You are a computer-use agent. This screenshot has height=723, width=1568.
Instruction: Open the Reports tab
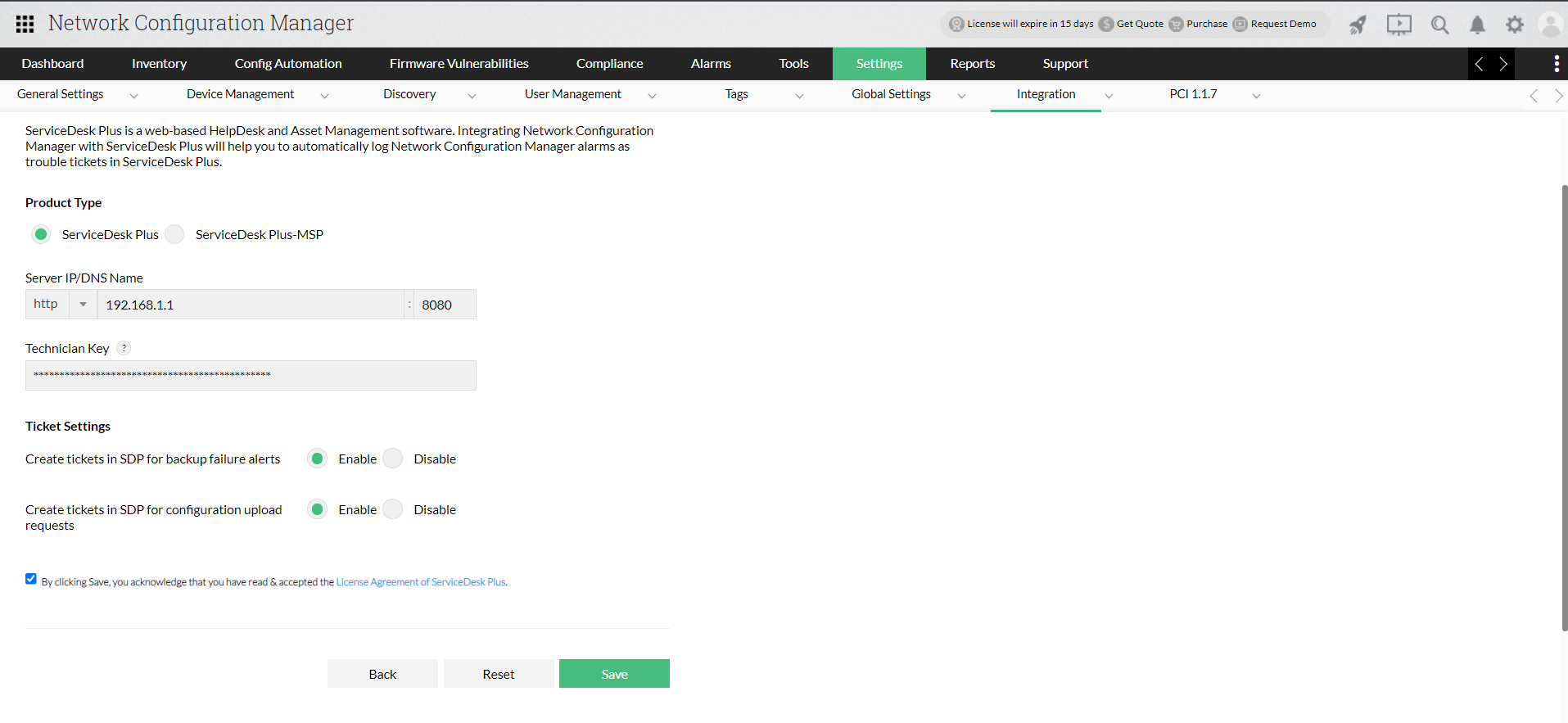(972, 64)
